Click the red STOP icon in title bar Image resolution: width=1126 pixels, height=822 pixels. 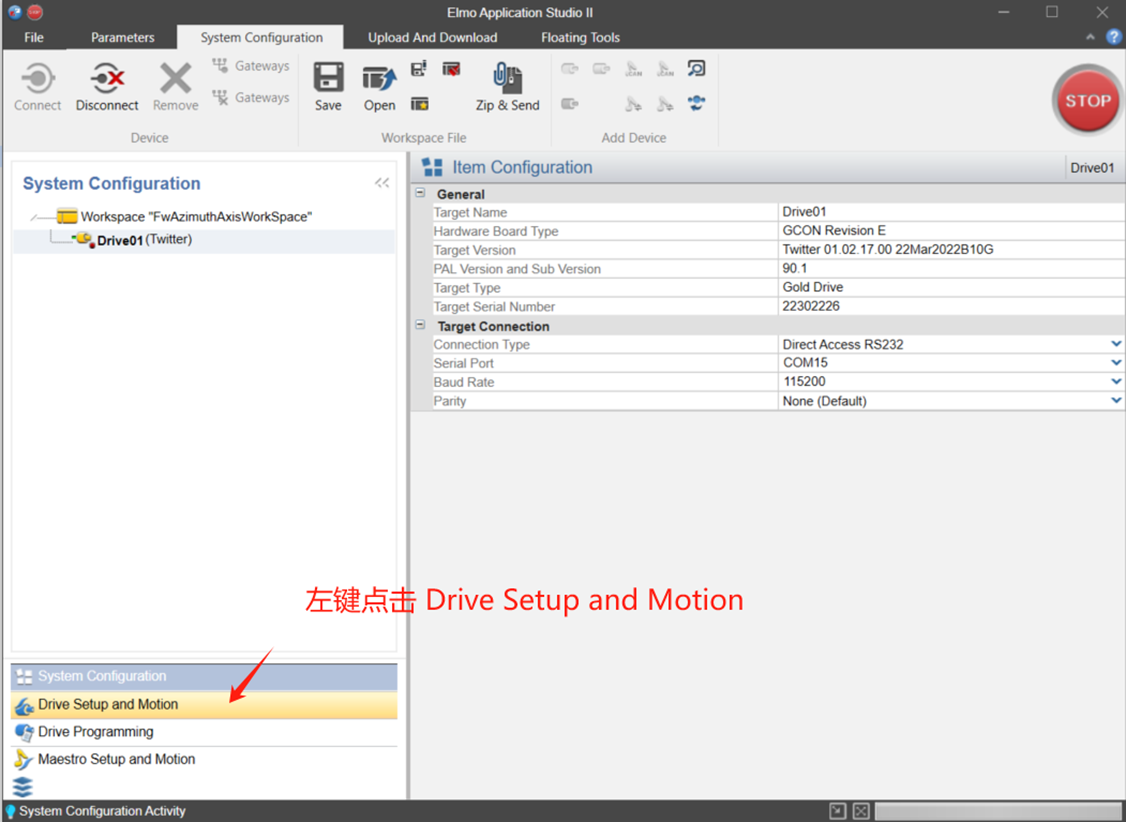pyautogui.click(x=34, y=12)
